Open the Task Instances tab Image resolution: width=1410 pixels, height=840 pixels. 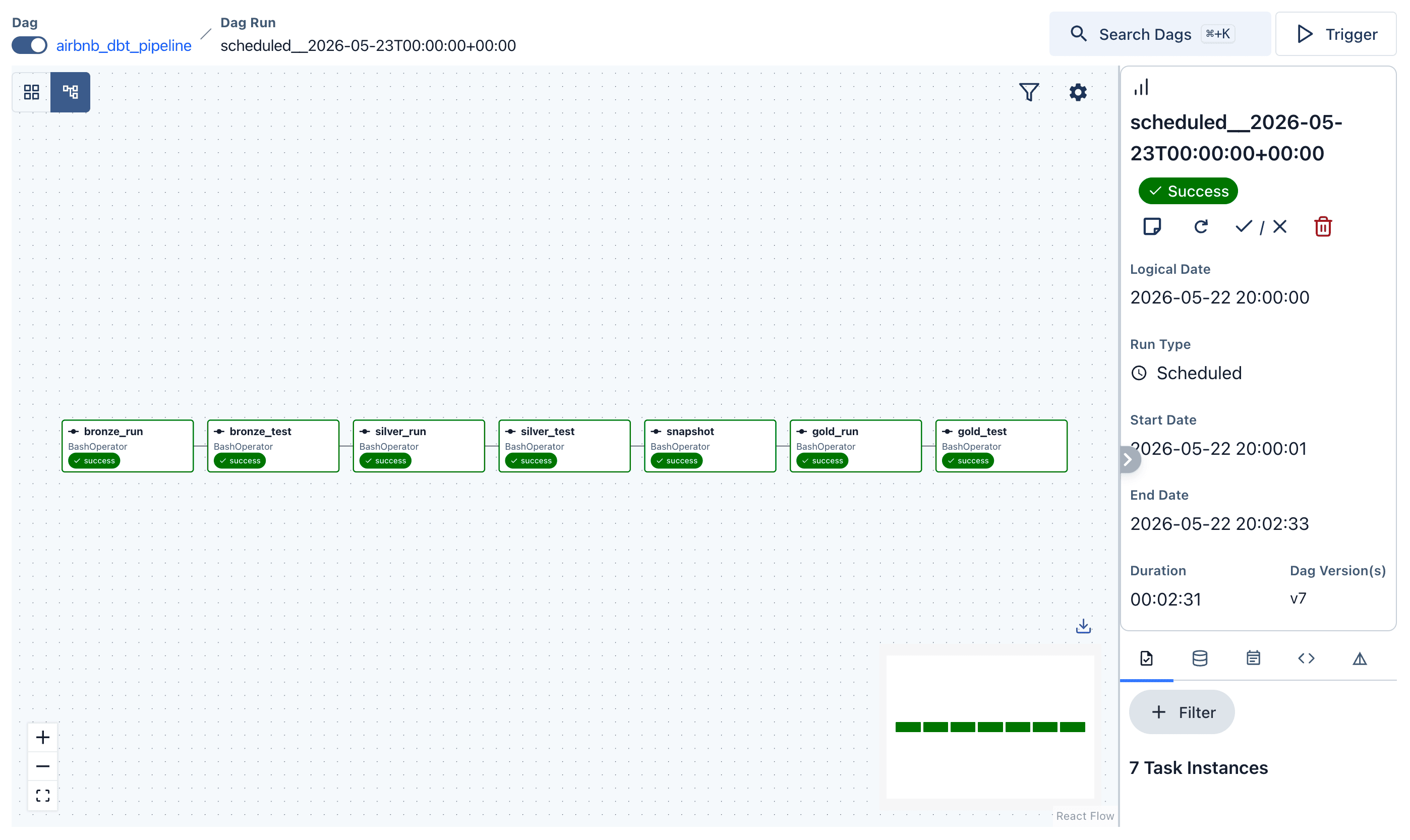pyautogui.click(x=1147, y=659)
